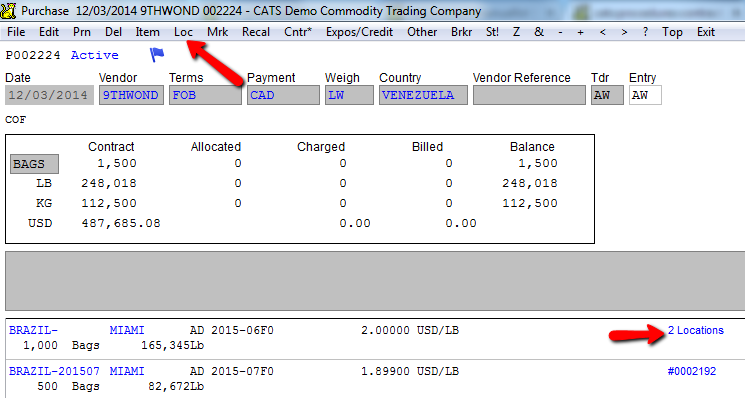Select the plus menu item
The width and height of the screenshot is (745, 398).
(581, 32)
